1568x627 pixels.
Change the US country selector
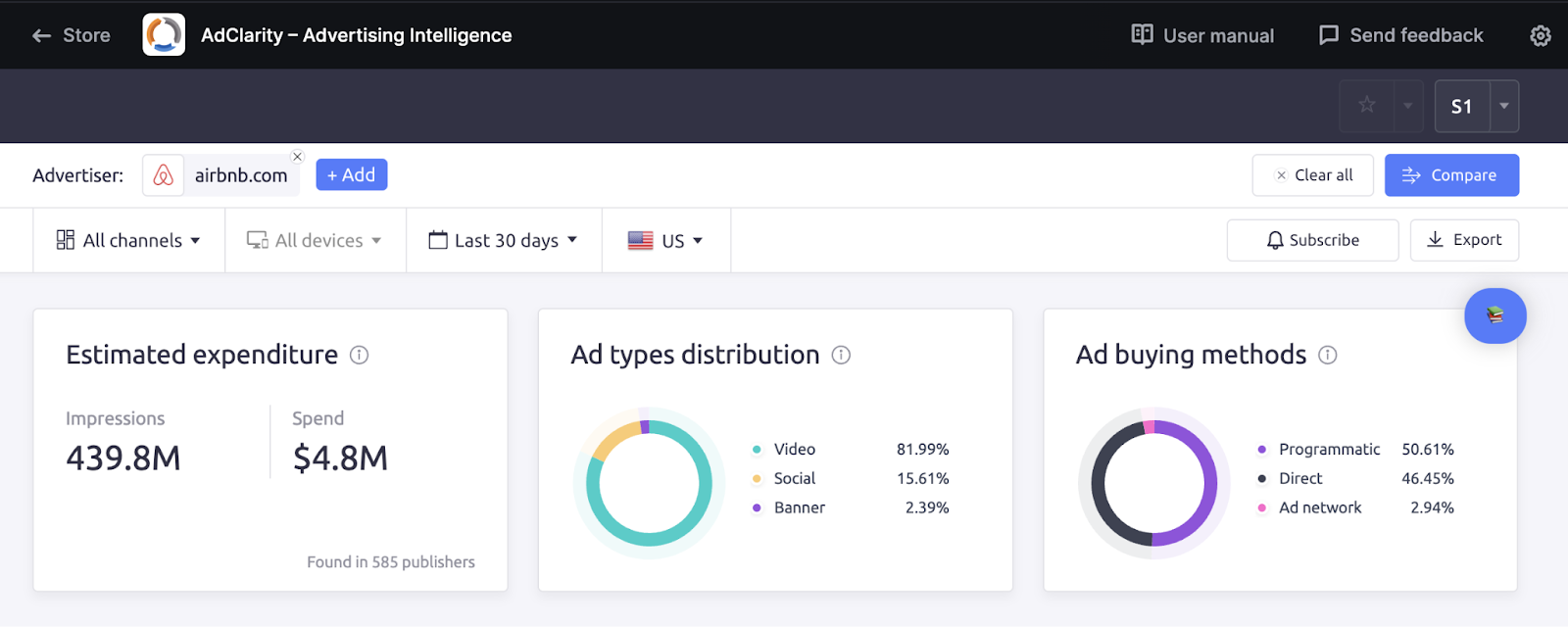(x=665, y=240)
